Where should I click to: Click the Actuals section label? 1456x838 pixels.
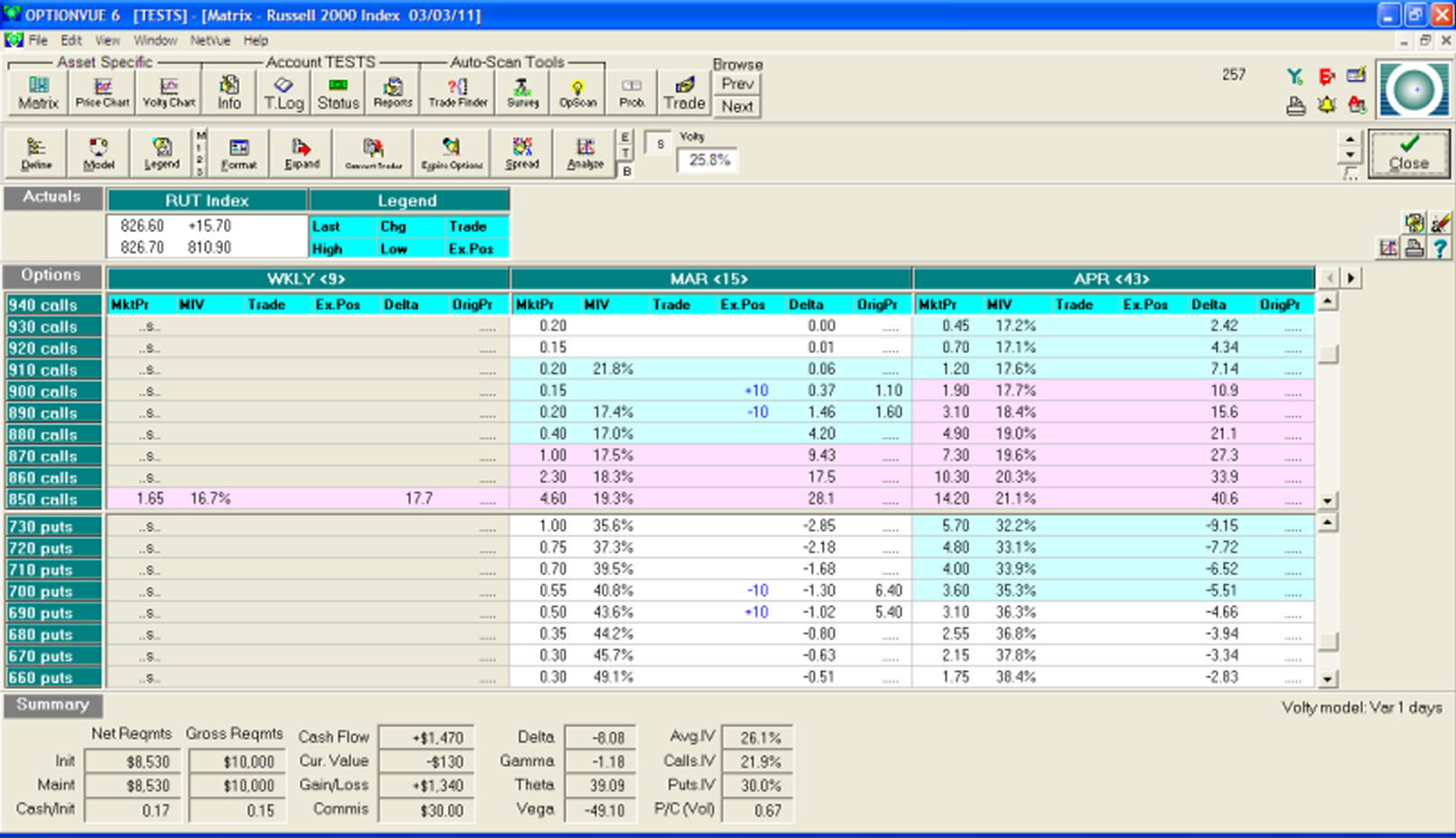coord(52,198)
